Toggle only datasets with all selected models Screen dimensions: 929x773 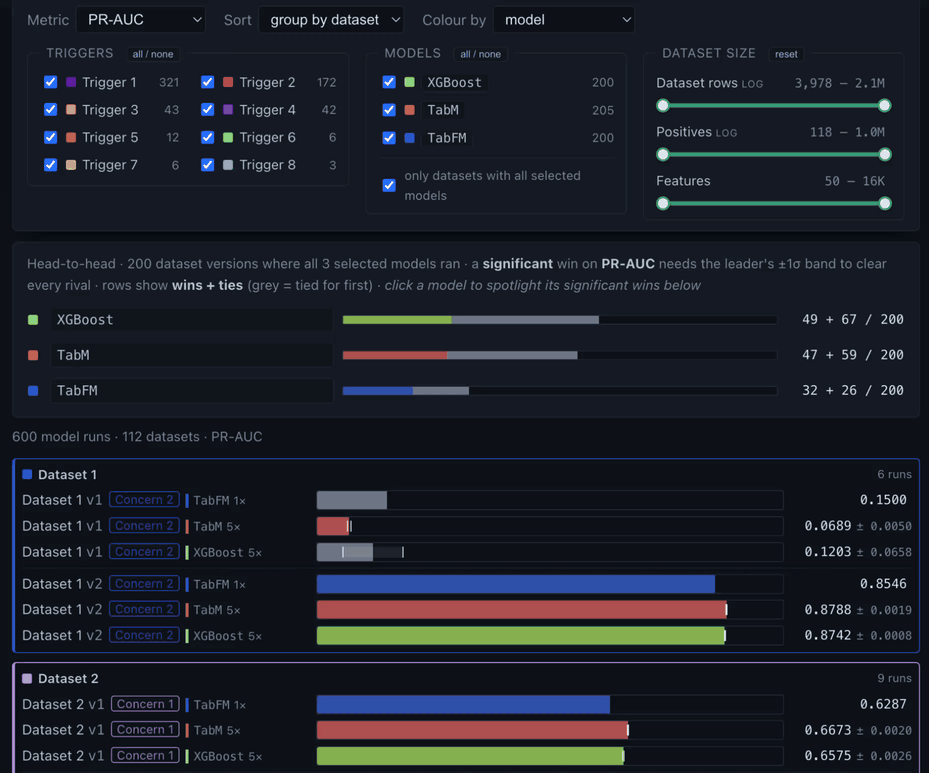point(389,185)
